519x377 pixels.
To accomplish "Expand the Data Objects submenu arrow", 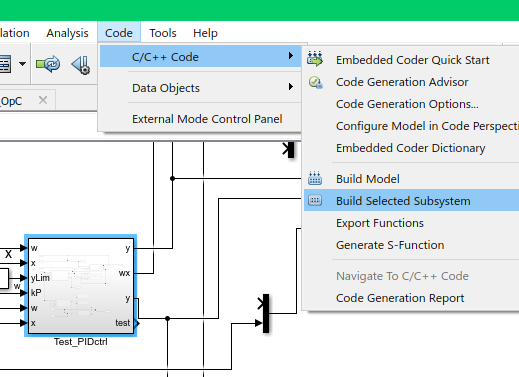I will [x=291, y=87].
